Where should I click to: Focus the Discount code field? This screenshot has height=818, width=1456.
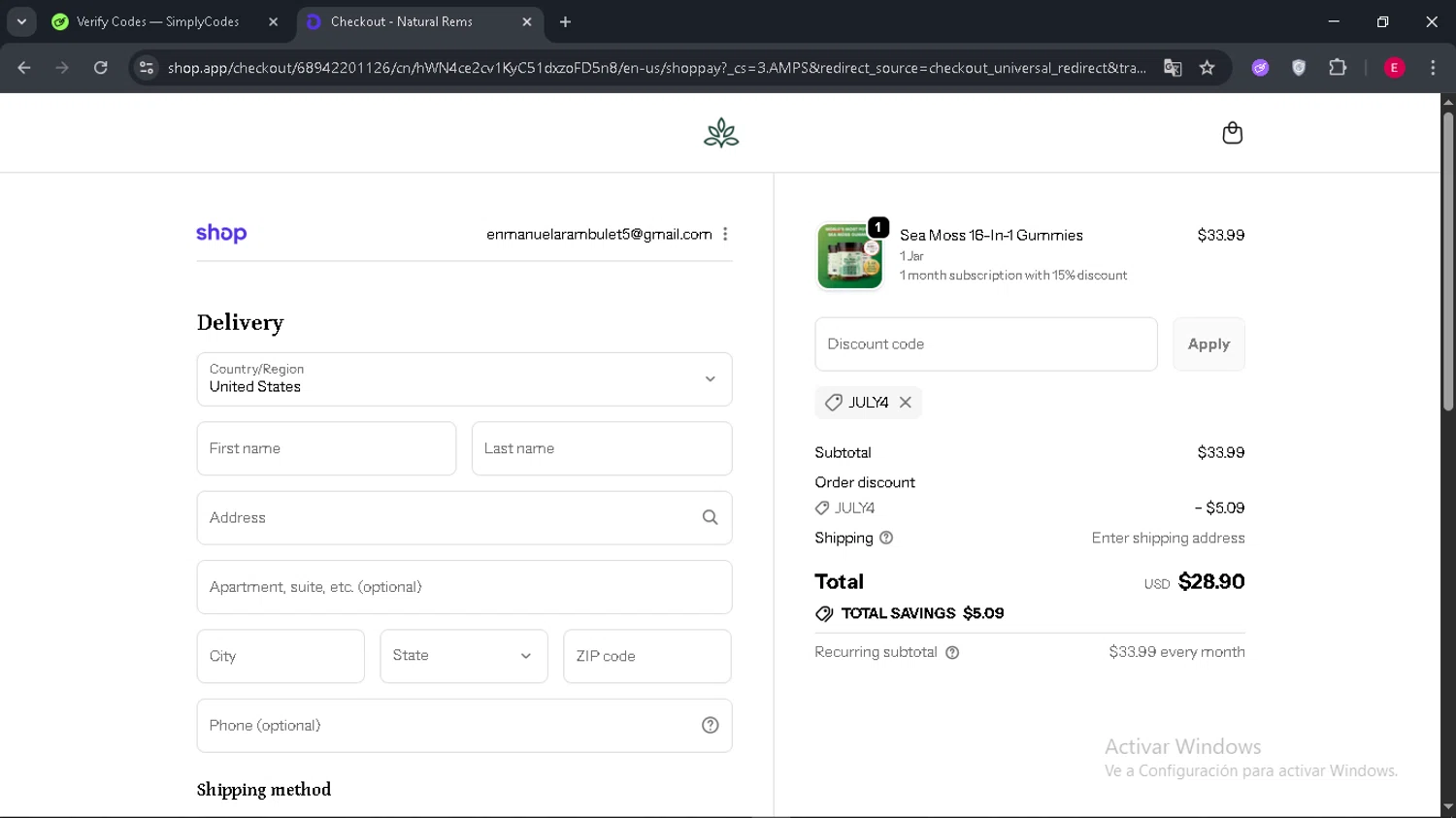point(986,344)
